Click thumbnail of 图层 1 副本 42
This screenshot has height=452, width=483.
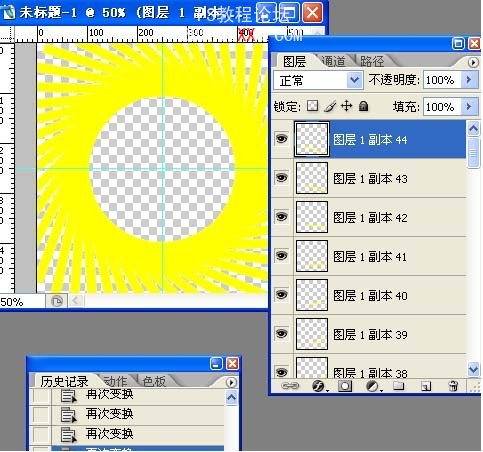[312, 217]
